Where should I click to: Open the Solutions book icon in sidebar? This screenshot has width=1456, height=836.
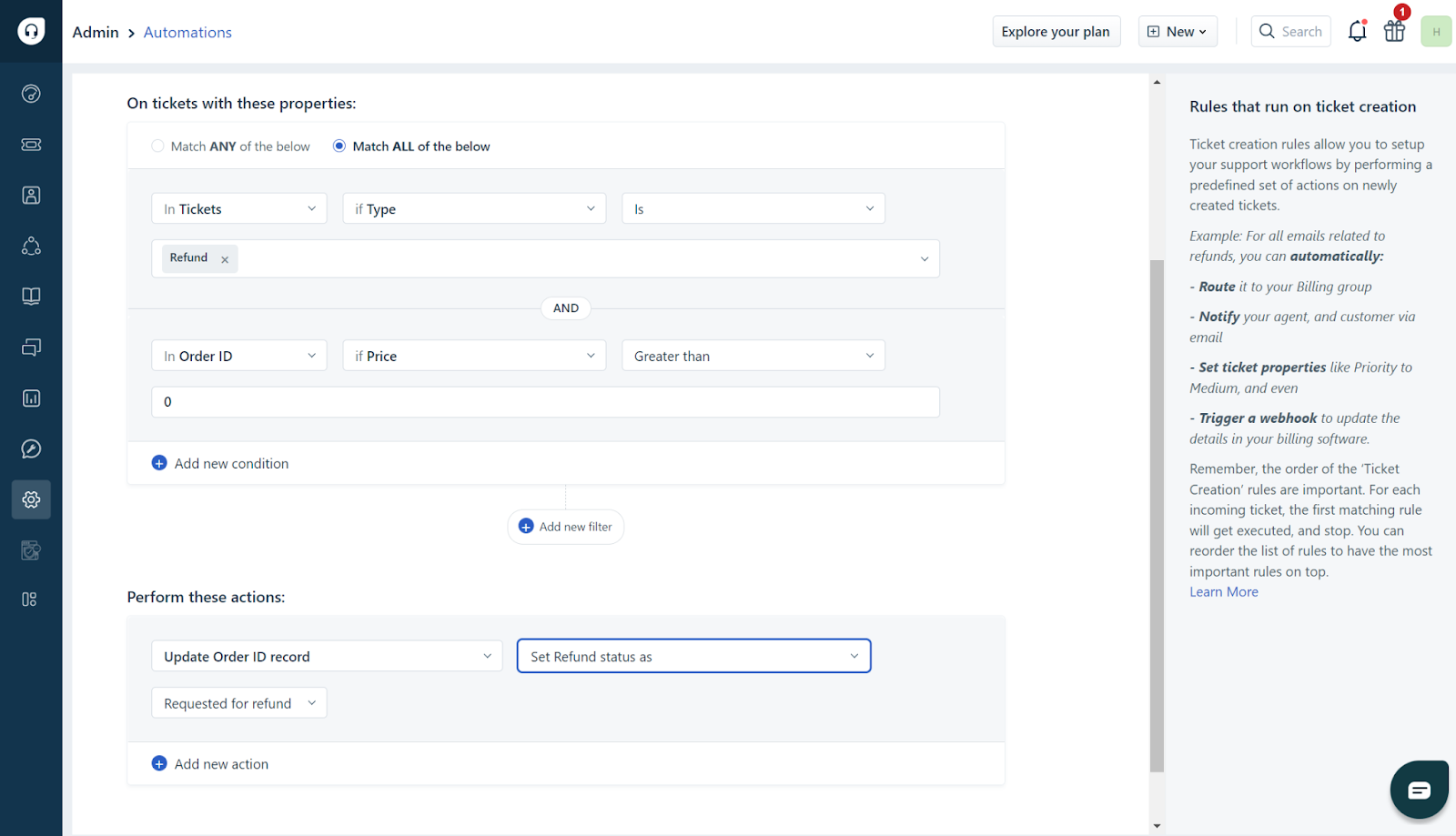pyautogui.click(x=31, y=297)
